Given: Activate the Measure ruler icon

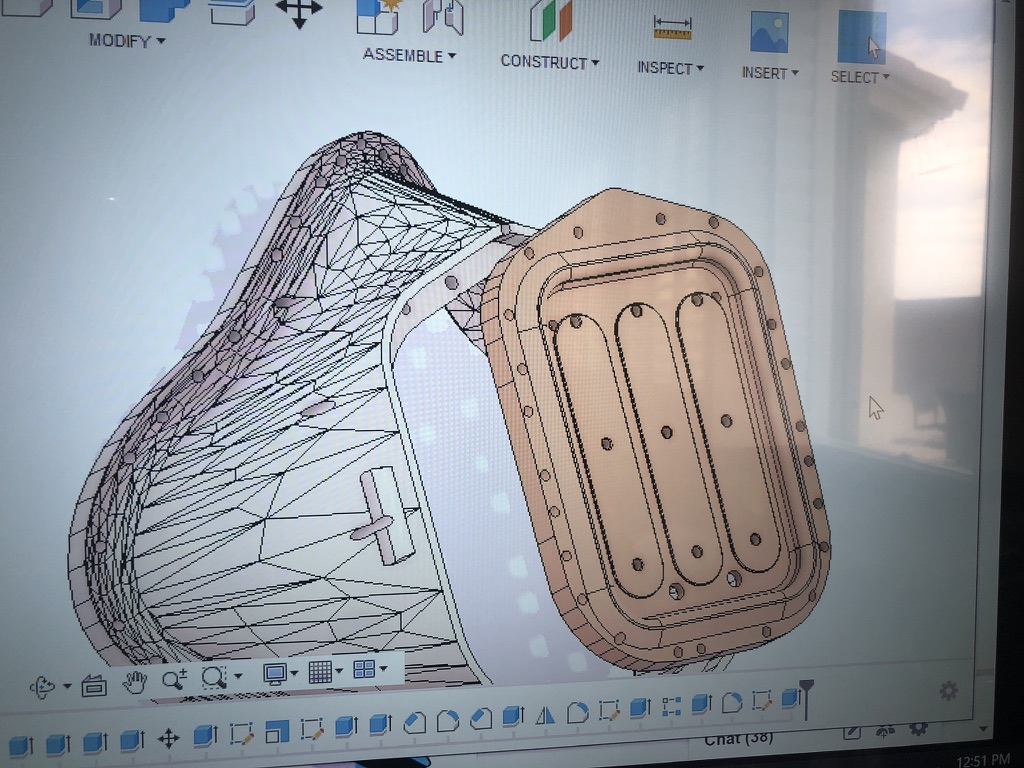Looking at the screenshot, I should (672, 27).
